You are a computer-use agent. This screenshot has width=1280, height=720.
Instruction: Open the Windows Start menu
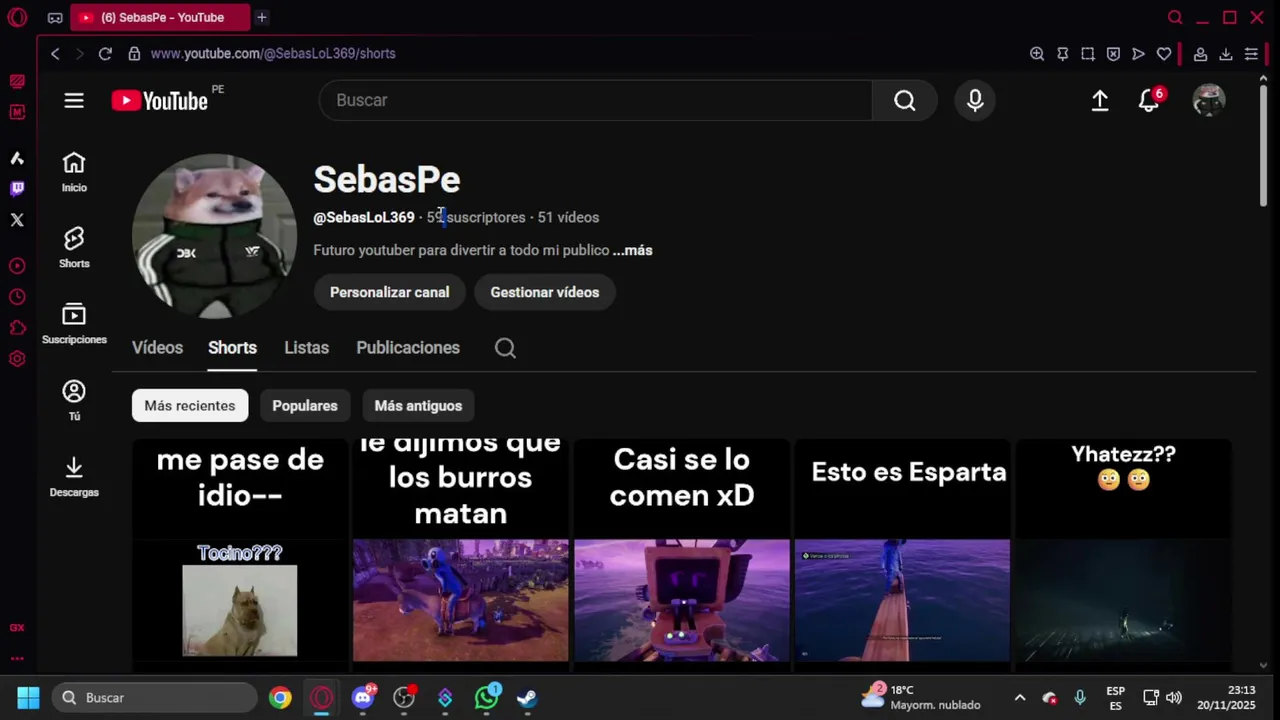pyautogui.click(x=28, y=697)
